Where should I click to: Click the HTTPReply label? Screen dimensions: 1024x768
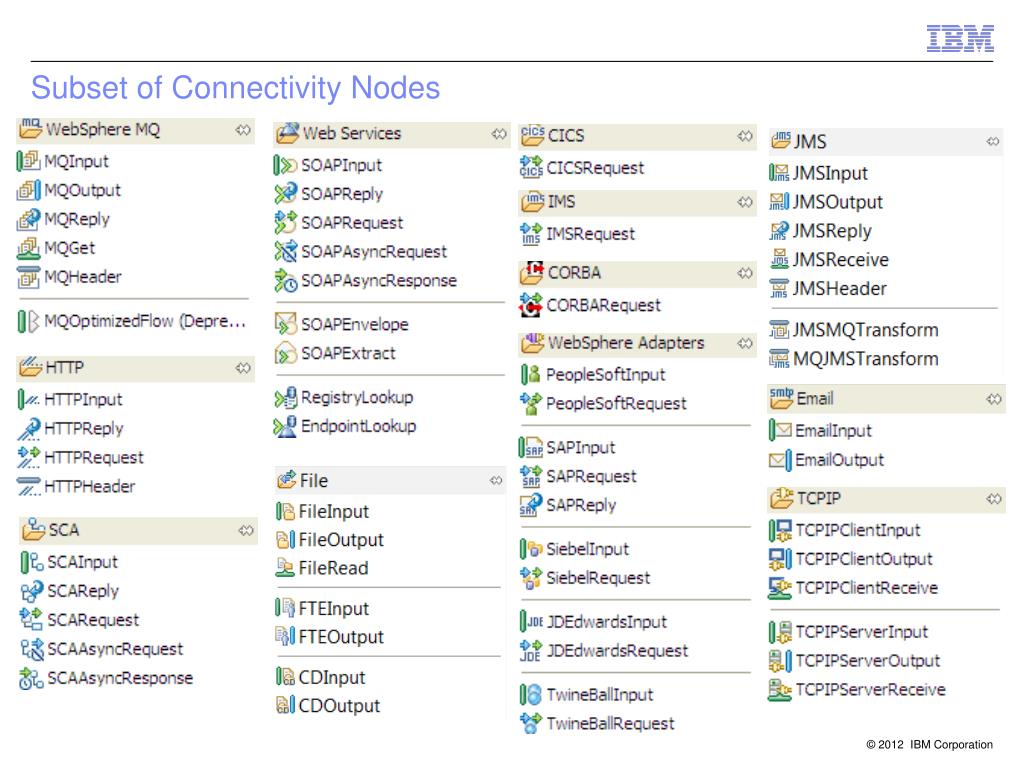(84, 428)
